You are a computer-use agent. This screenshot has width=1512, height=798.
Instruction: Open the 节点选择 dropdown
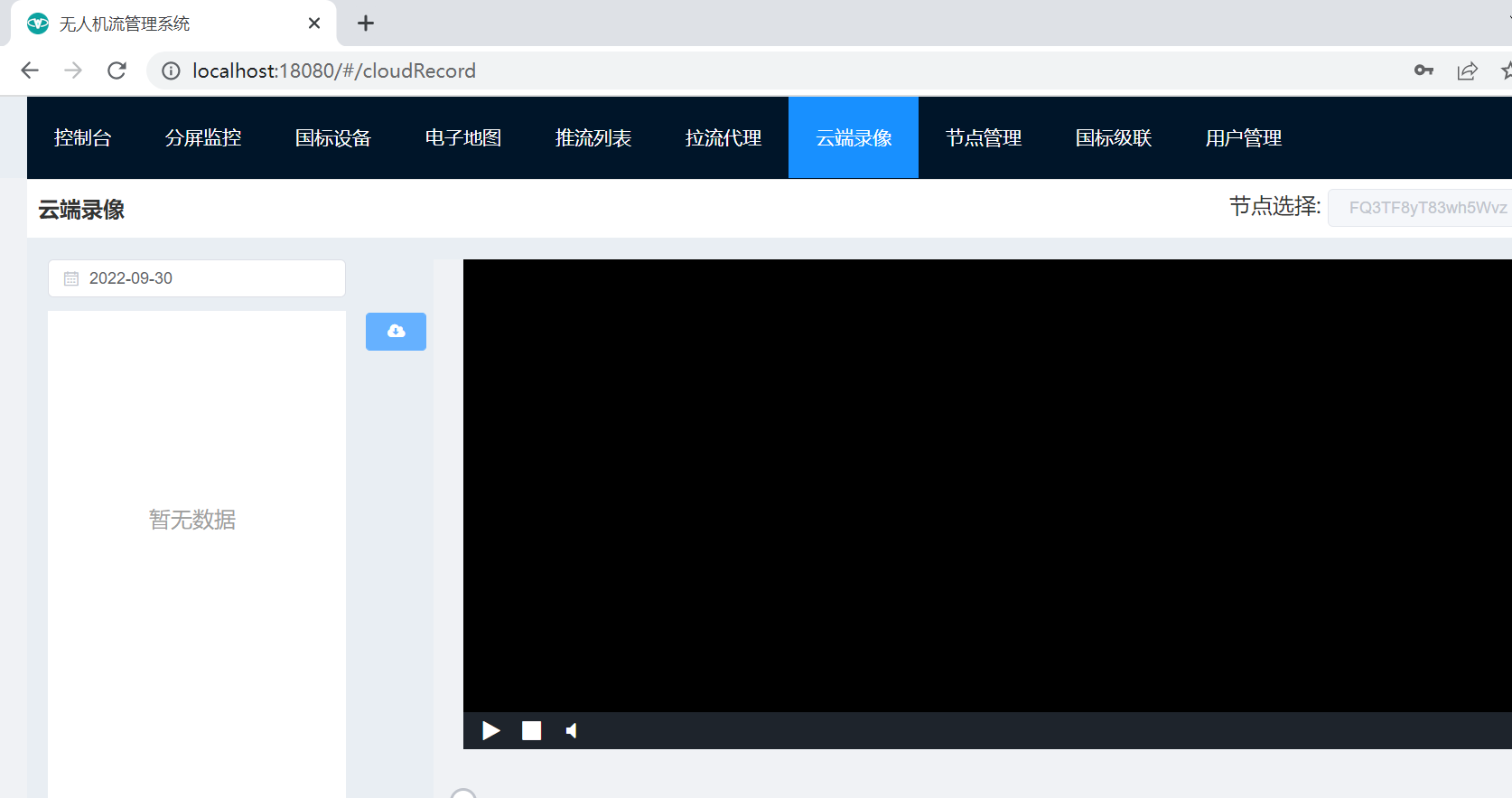(x=1420, y=208)
